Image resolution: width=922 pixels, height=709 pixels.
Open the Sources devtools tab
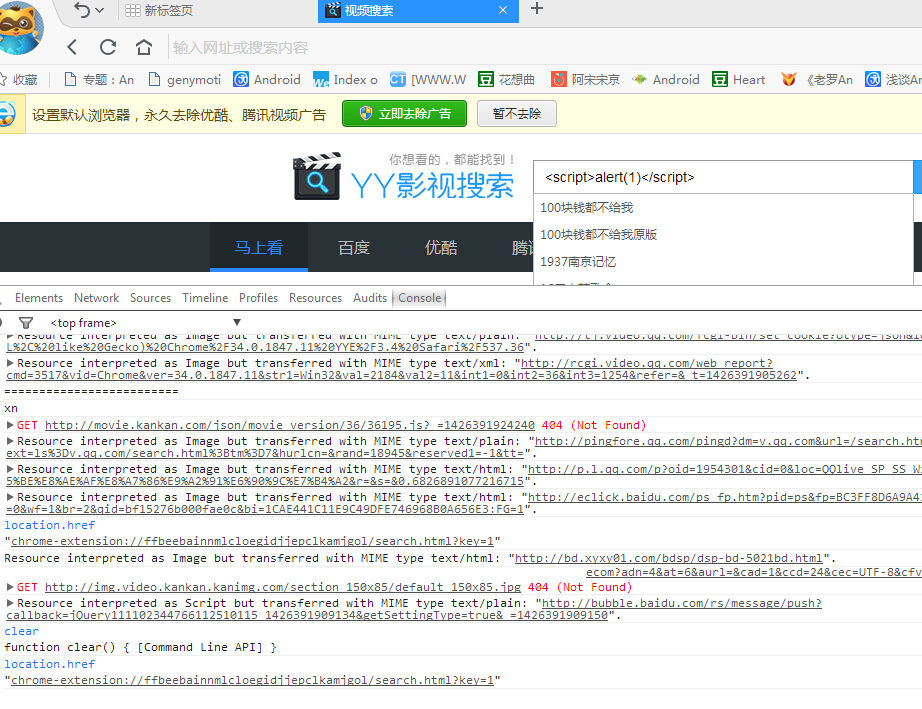tap(151, 298)
